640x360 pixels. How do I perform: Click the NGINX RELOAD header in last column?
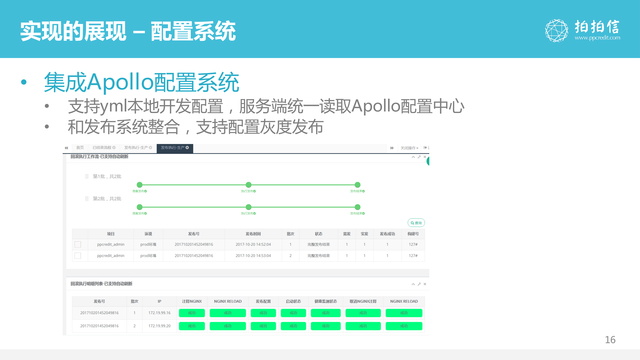click(x=404, y=301)
